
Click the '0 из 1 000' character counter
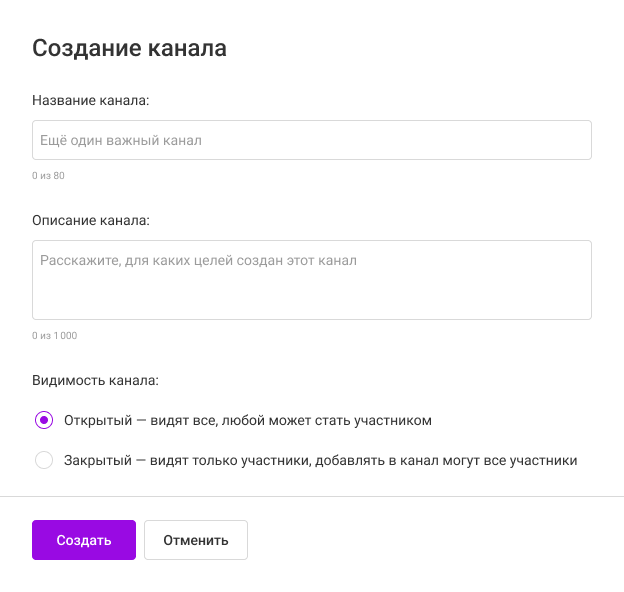(54, 336)
